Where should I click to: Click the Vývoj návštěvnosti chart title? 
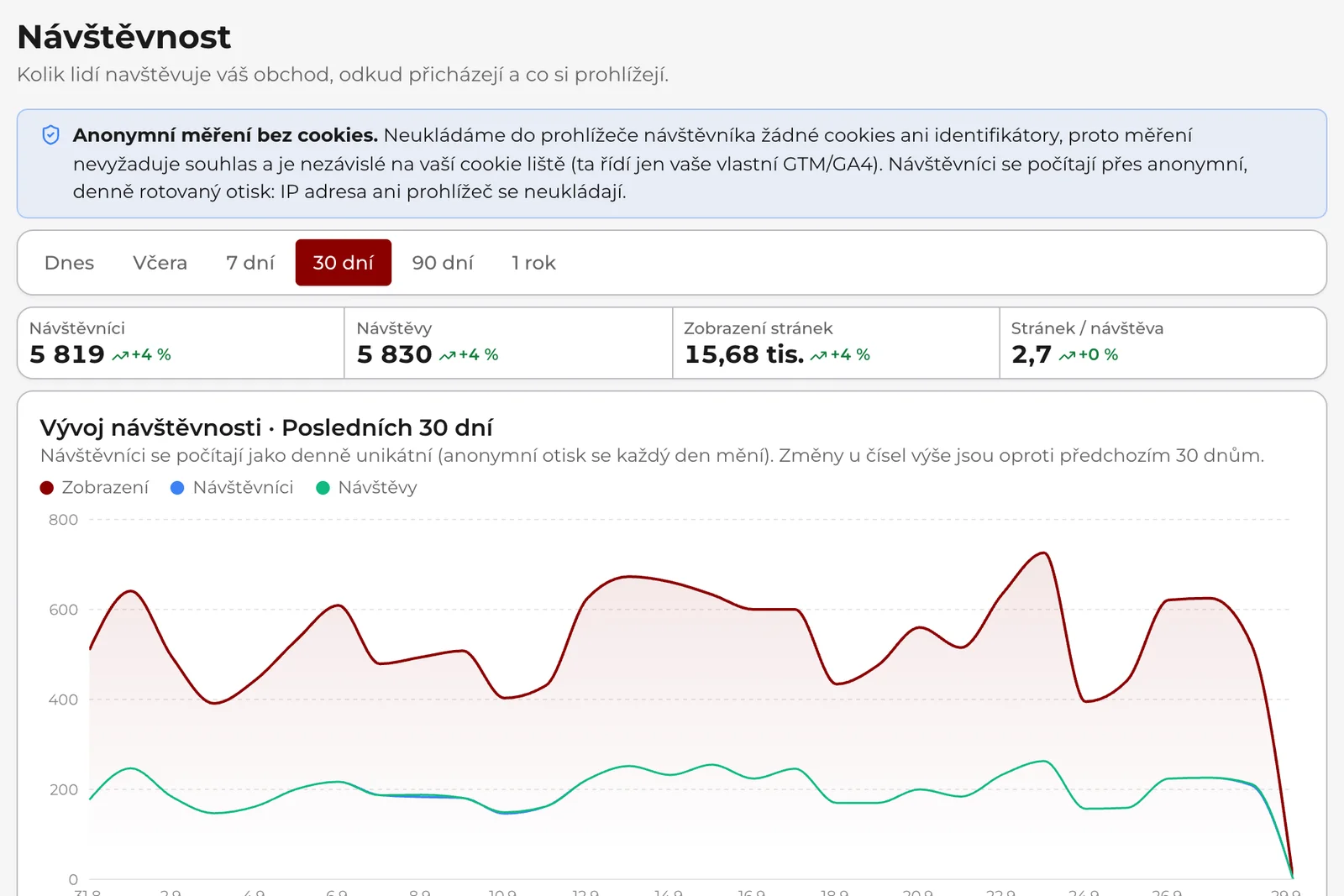point(266,427)
